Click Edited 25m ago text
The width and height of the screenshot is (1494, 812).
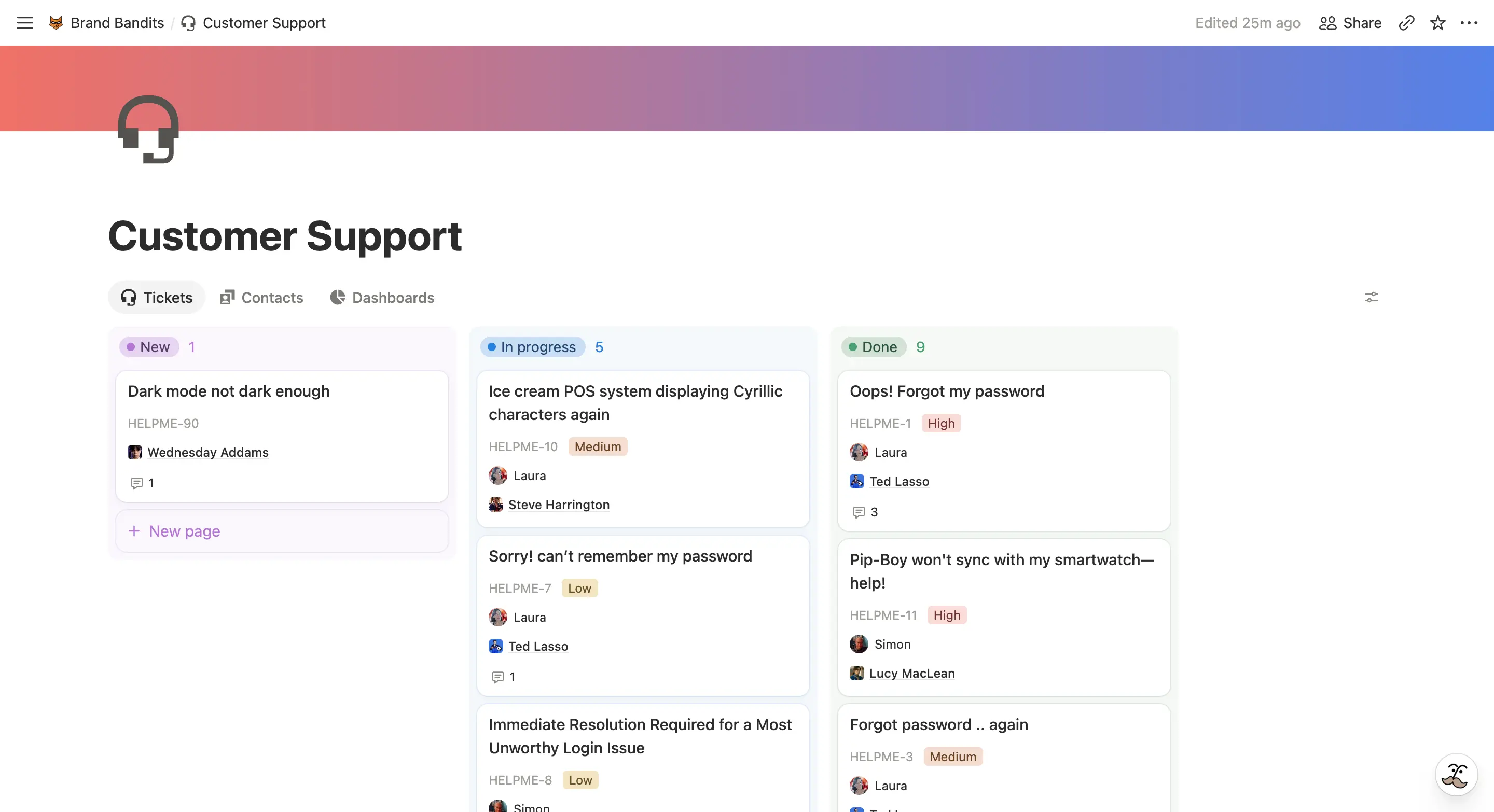point(1248,23)
